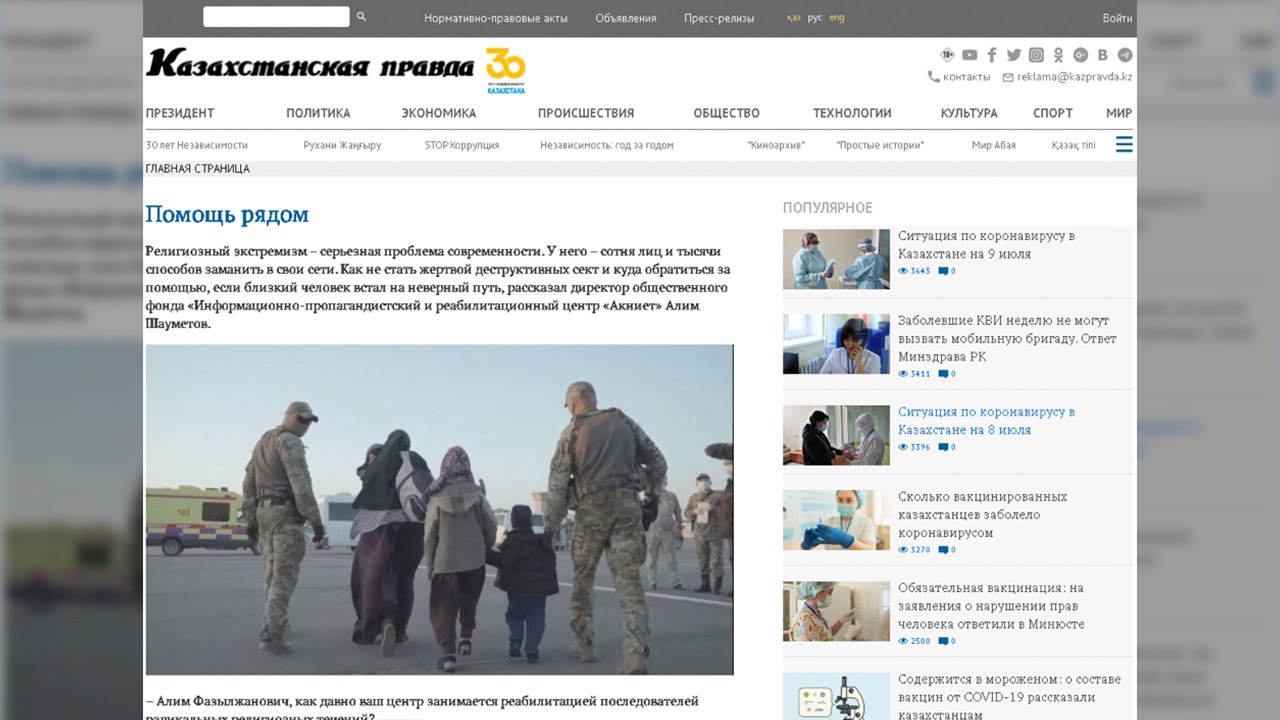The image size is (1280, 720).
Task: Expand the hamburger menu
Action: point(1124,144)
